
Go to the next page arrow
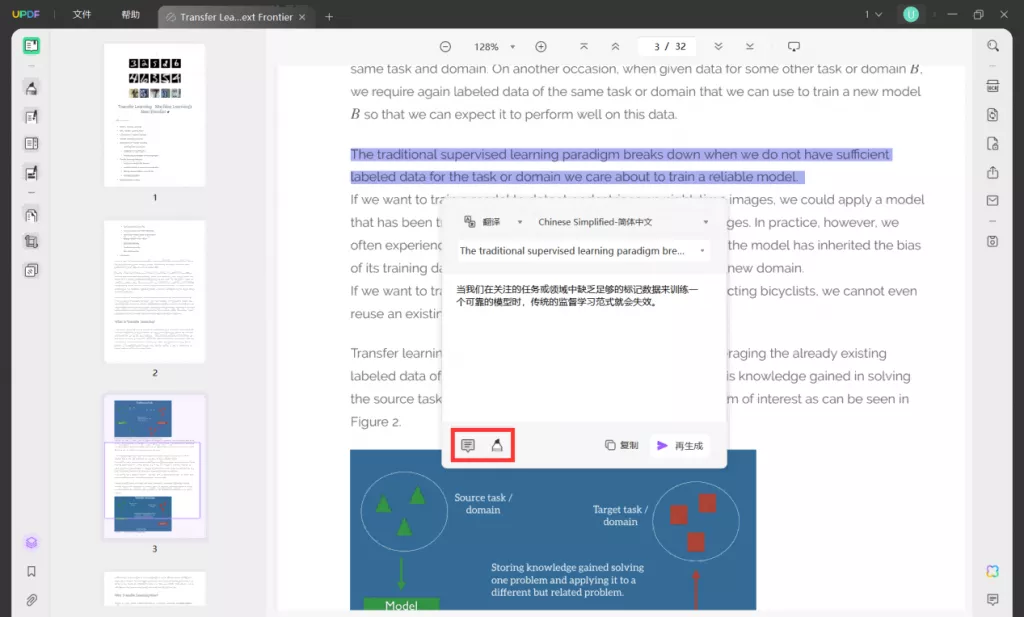718,46
